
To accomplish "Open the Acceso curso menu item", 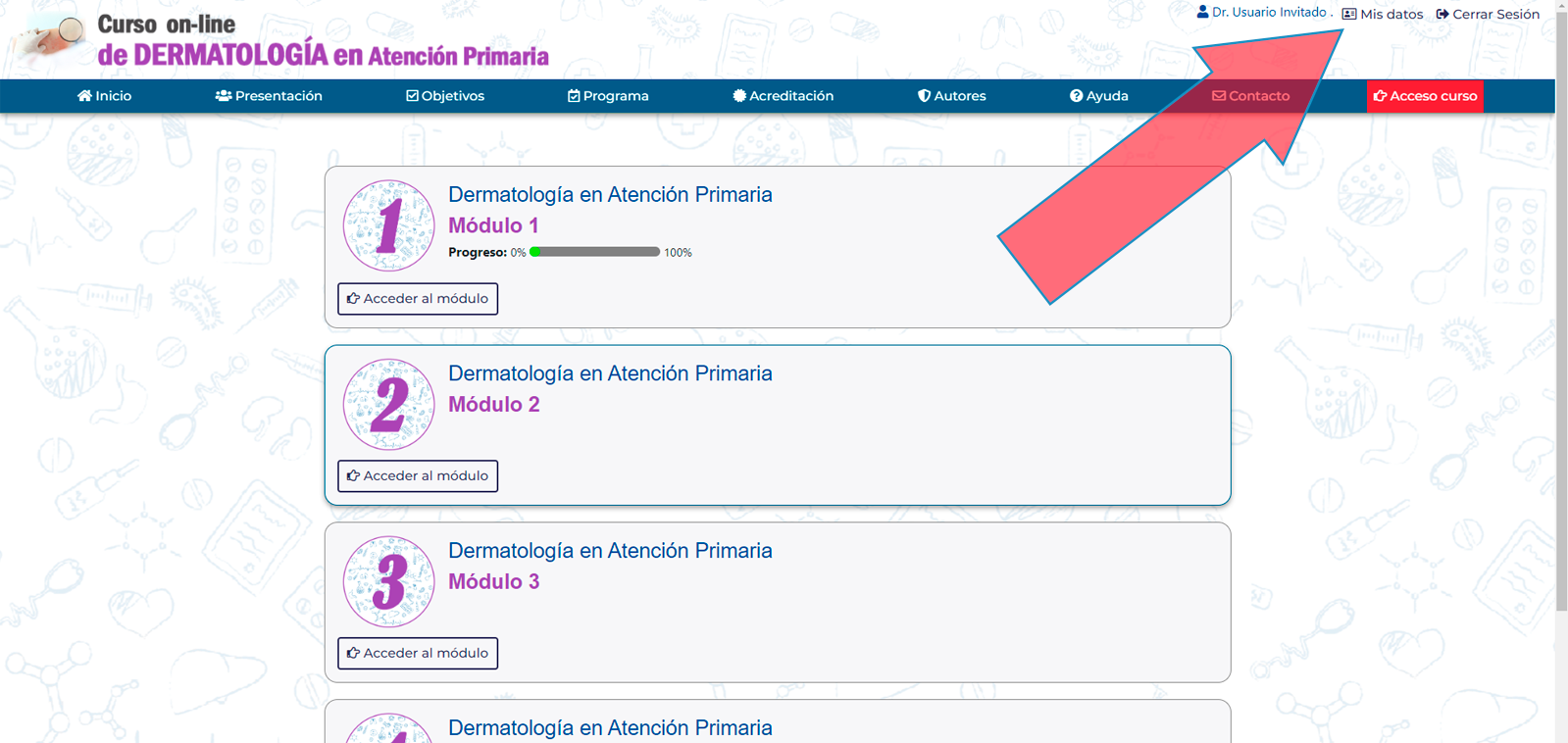I will pos(1425,96).
